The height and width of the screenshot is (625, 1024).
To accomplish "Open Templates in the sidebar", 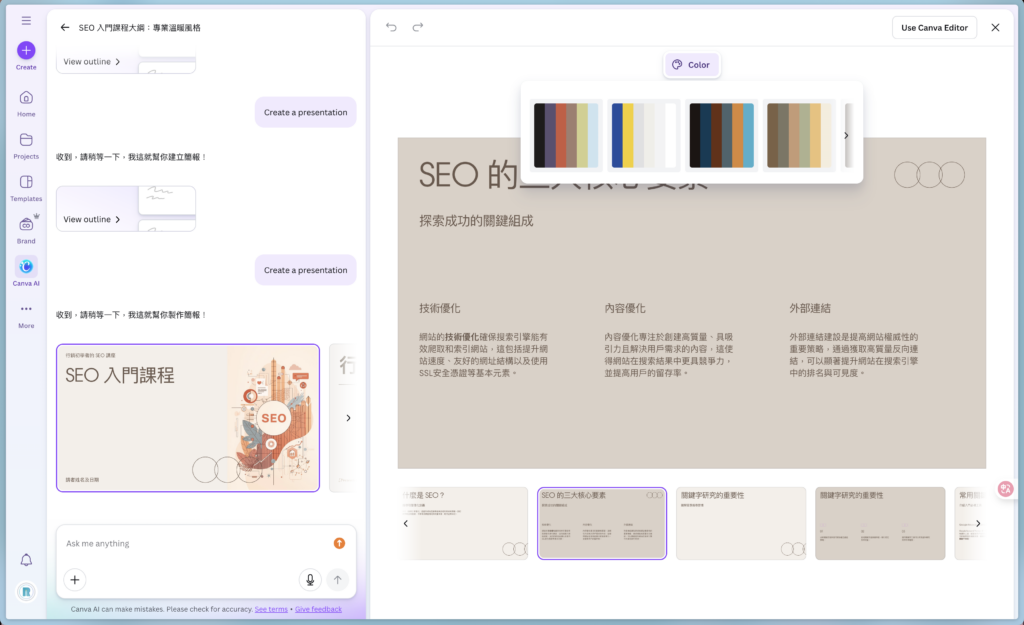I will (26, 182).
